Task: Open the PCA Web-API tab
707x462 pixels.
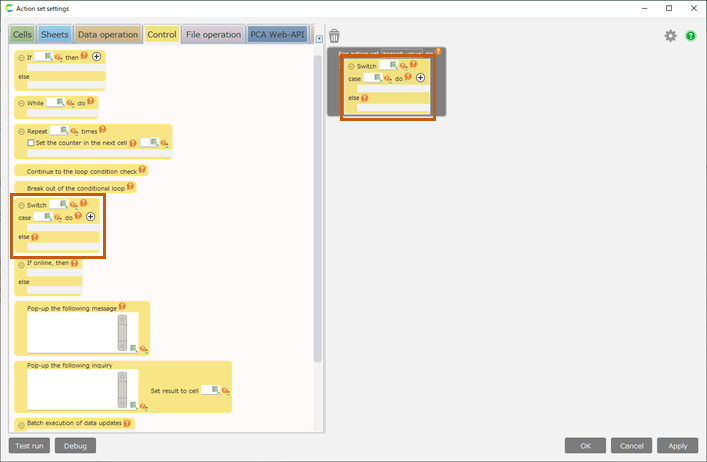Action: [277, 34]
